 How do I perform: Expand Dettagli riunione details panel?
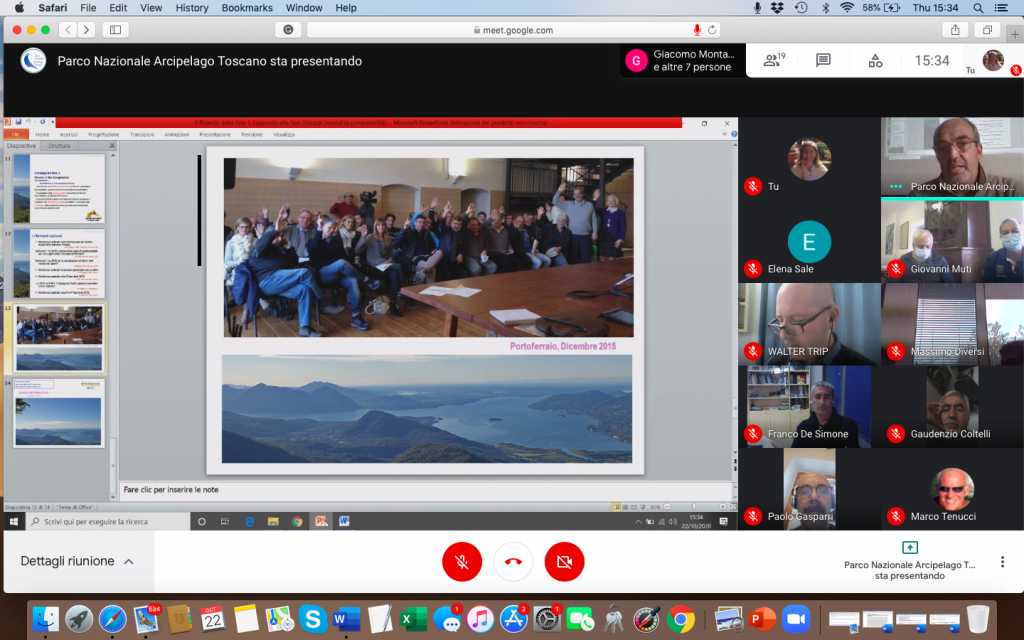[77, 562]
